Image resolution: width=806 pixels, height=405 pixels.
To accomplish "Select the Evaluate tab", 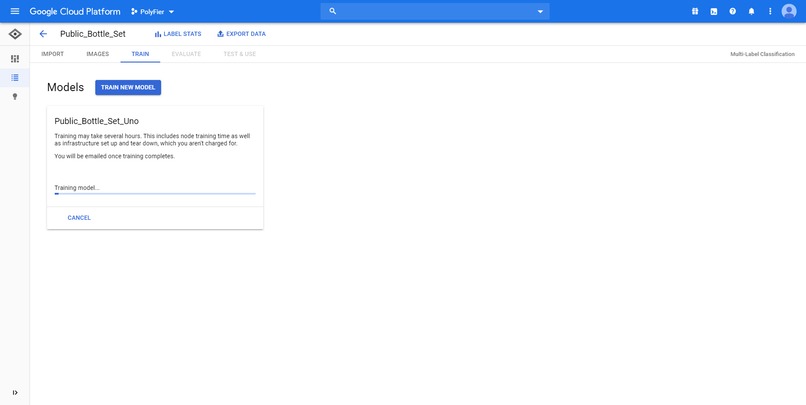I will [186, 54].
